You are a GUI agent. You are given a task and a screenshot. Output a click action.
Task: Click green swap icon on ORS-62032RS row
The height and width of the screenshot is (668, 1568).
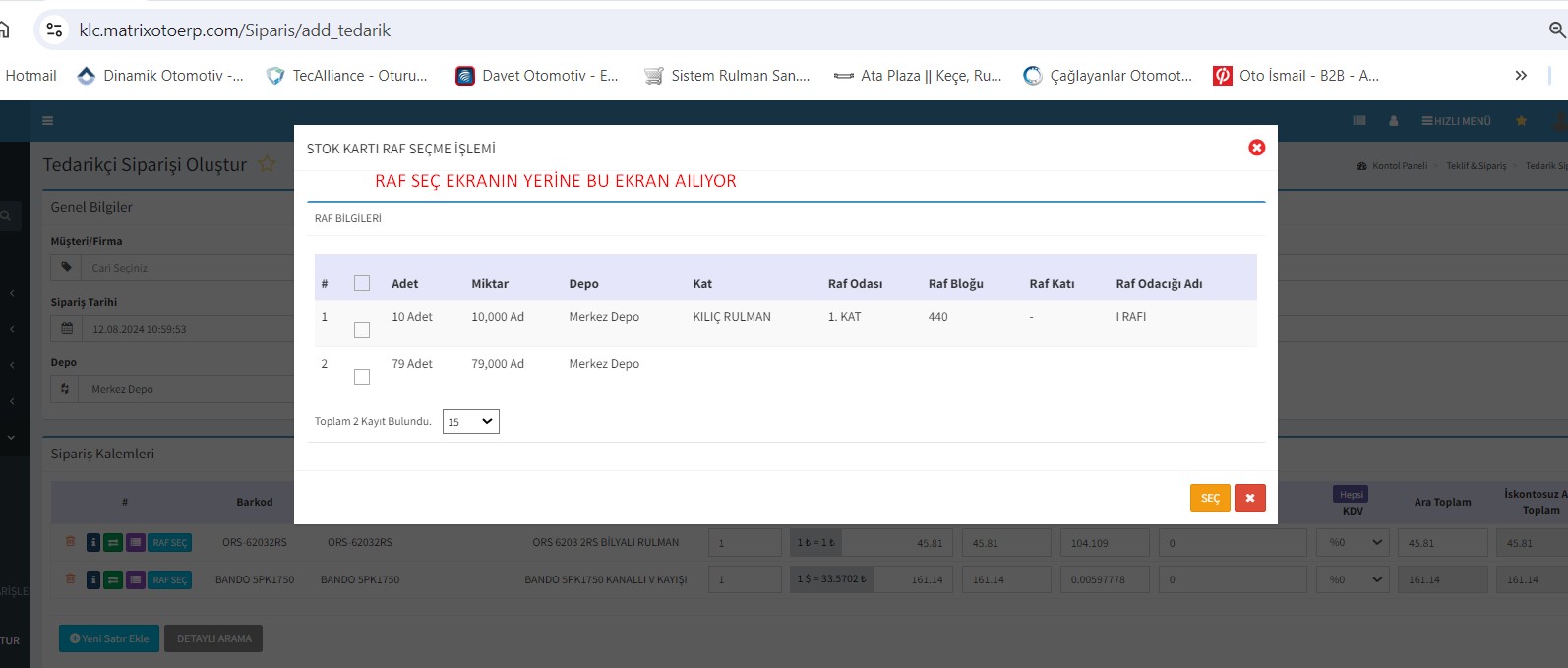(113, 543)
